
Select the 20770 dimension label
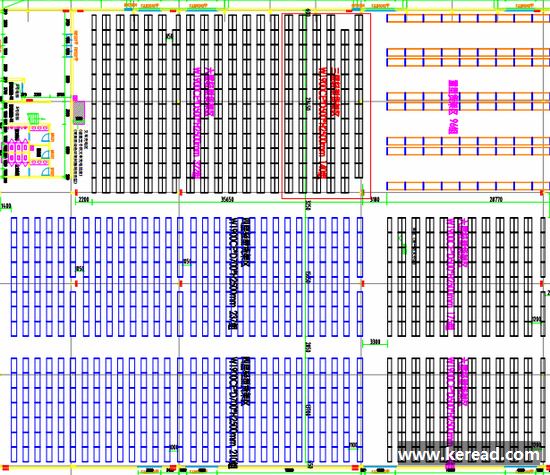point(496,199)
